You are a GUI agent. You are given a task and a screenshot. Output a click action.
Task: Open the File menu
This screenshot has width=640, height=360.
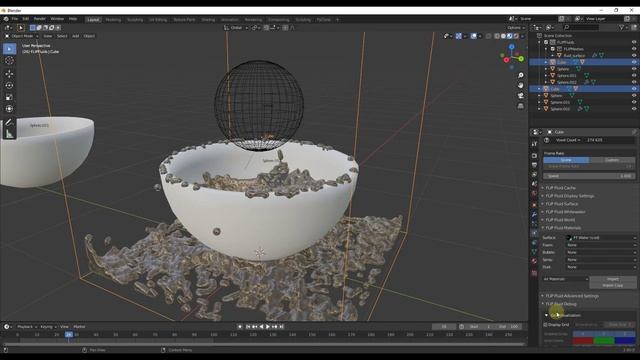click(x=15, y=19)
